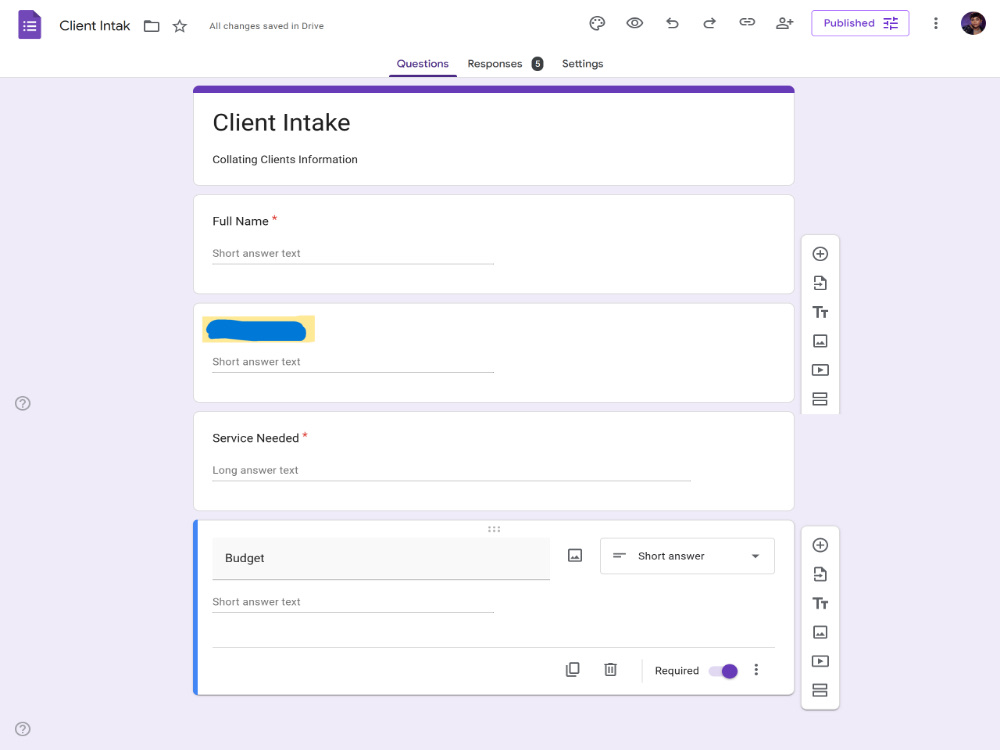Import questions in upper side toolbar
This screenshot has width=1000, height=750.
[820, 283]
